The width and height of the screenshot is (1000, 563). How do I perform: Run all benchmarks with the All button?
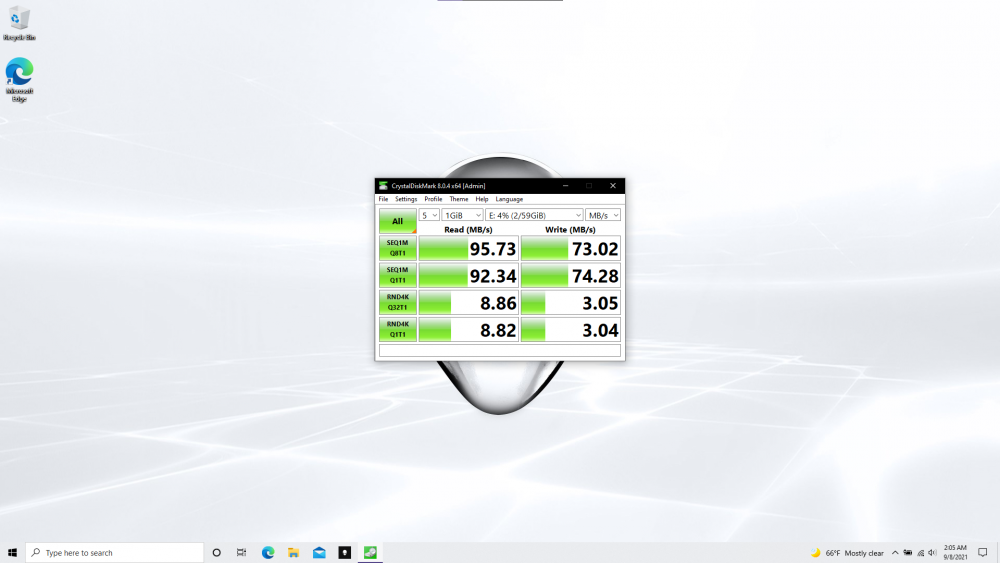[397, 221]
